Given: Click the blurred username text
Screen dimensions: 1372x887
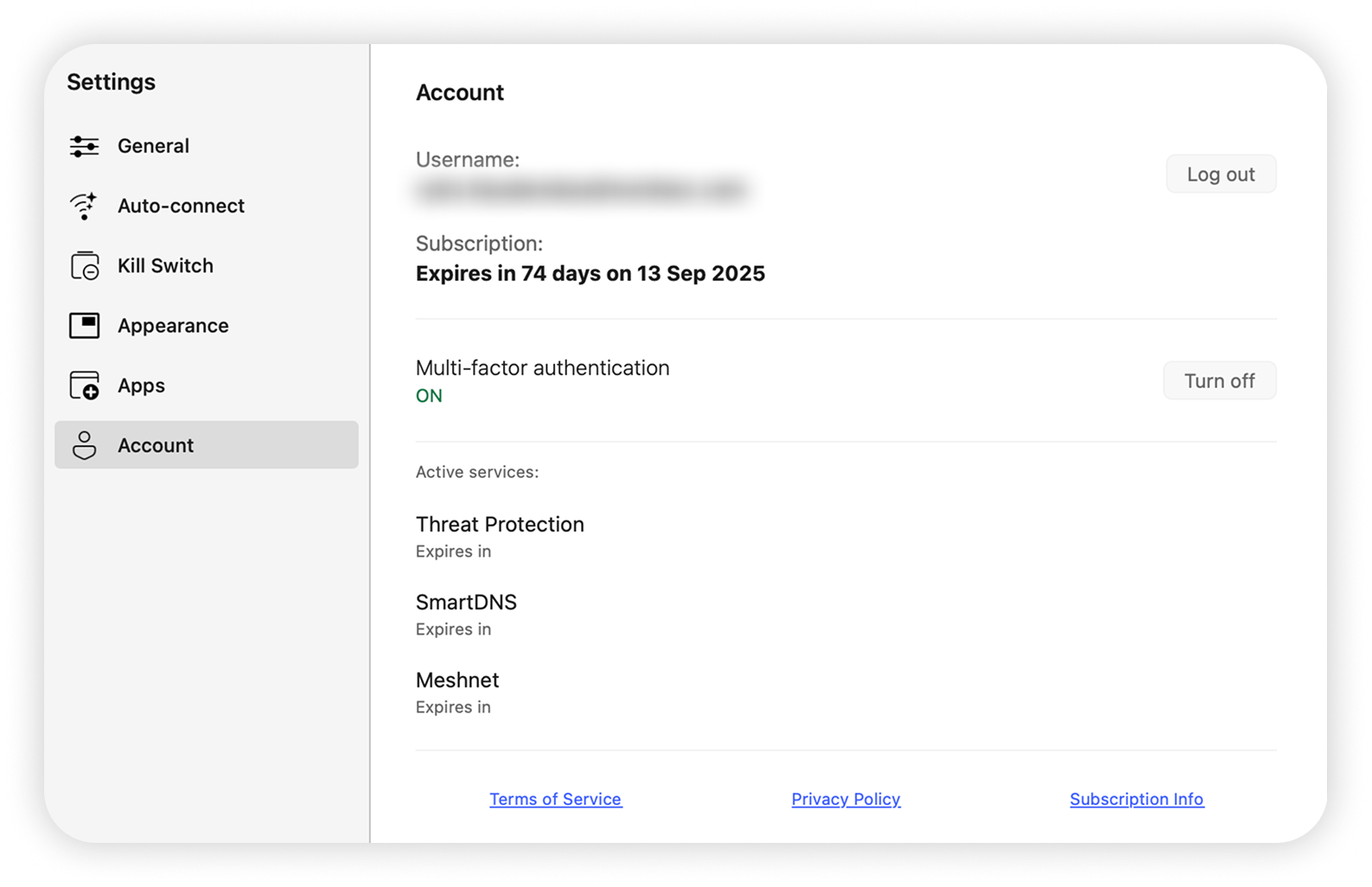Looking at the screenshot, I should click(581, 190).
